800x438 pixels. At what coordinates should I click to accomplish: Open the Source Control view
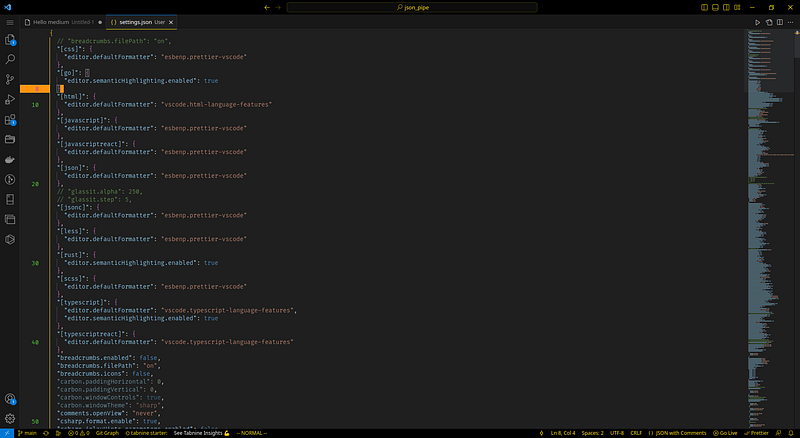point(10,79)
